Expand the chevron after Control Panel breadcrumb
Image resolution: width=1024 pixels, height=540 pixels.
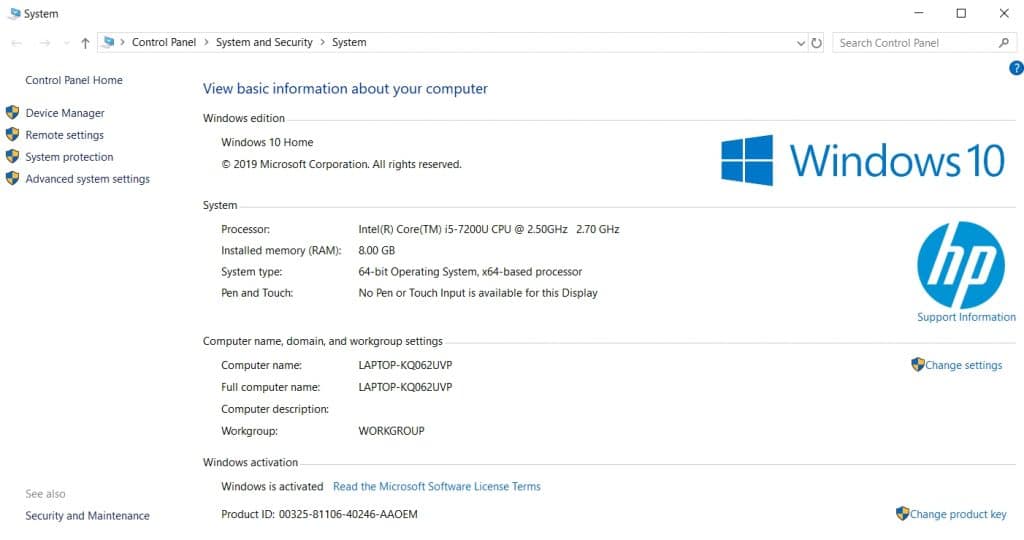click(206, 43)
